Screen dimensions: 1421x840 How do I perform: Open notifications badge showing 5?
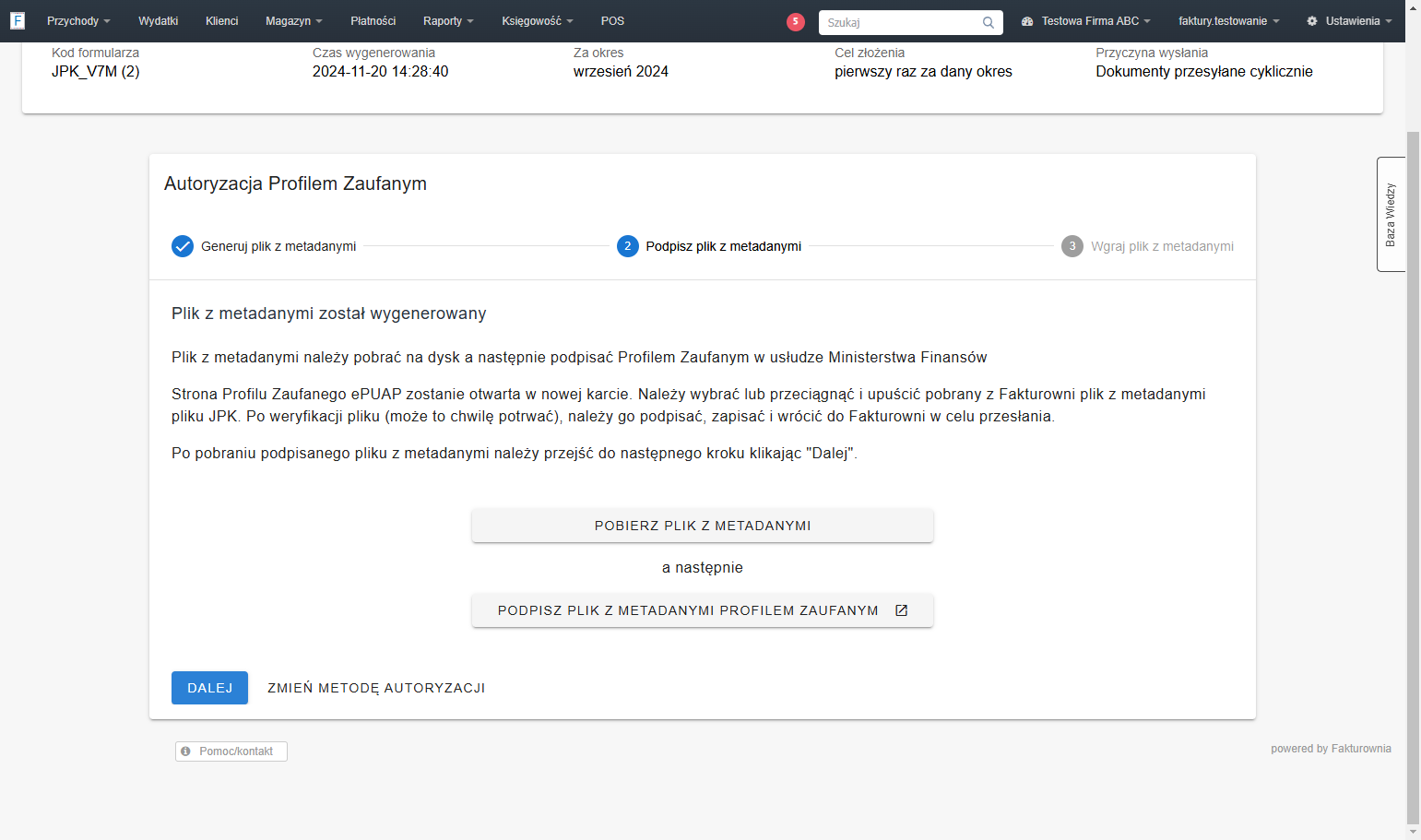point(796,21)
